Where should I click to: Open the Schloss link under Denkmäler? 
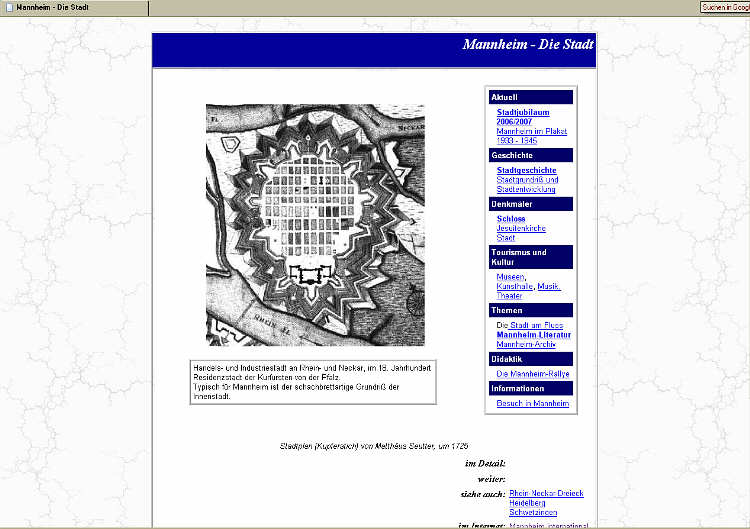click(511, 219)
